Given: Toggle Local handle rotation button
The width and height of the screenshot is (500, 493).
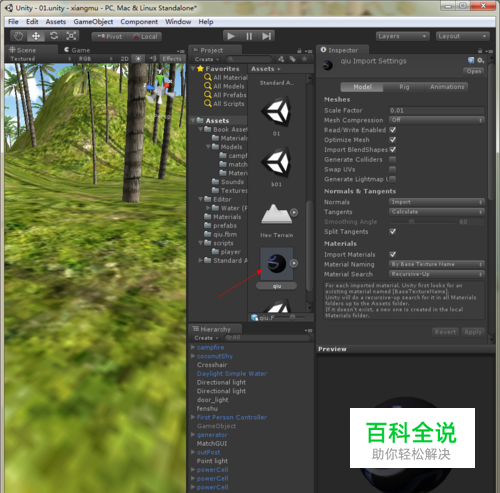Looking at the screenshot, I should 145,37.
